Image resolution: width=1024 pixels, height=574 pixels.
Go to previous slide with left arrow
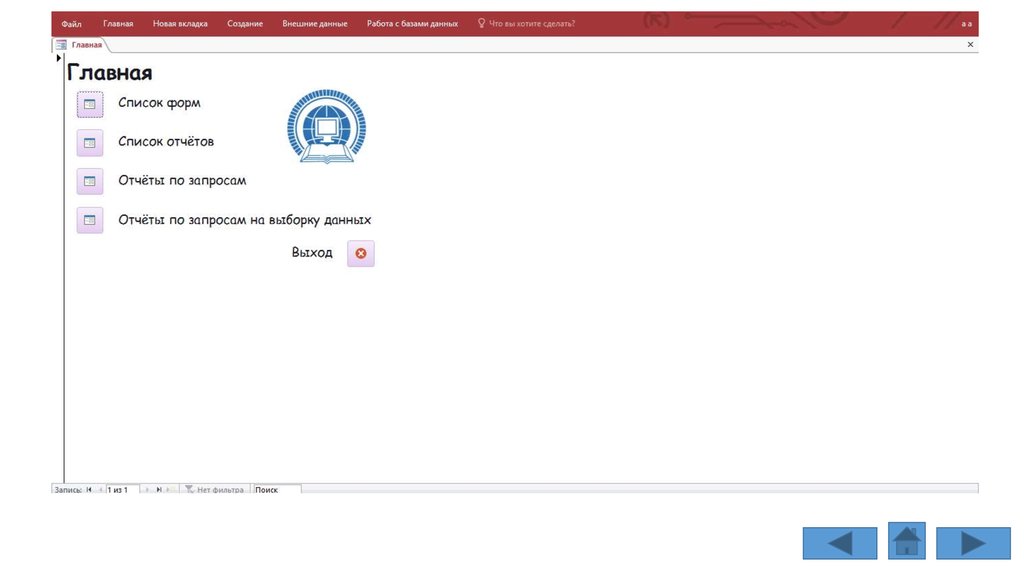pos(840,543)
